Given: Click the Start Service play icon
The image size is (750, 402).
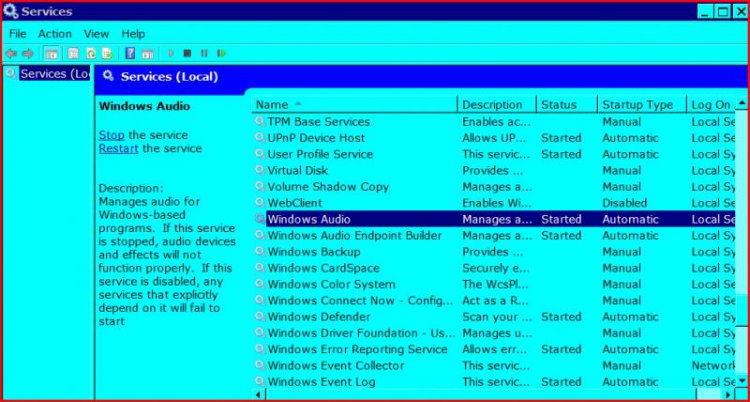Looking at the screenshot, I should pyautogui.click(x=171, y=53).
